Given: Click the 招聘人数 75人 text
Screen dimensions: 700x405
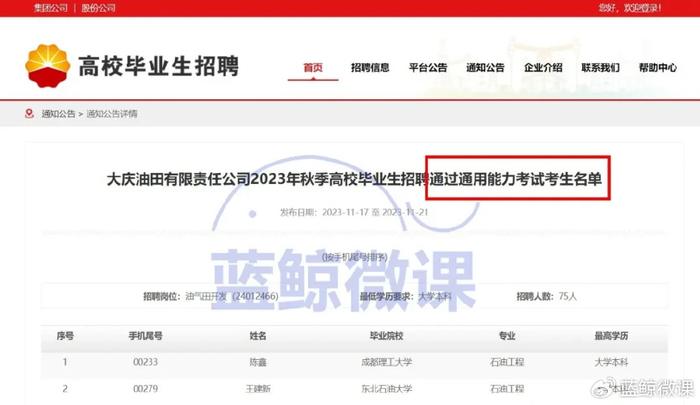Looking at the screenshot, I should 546,296.
